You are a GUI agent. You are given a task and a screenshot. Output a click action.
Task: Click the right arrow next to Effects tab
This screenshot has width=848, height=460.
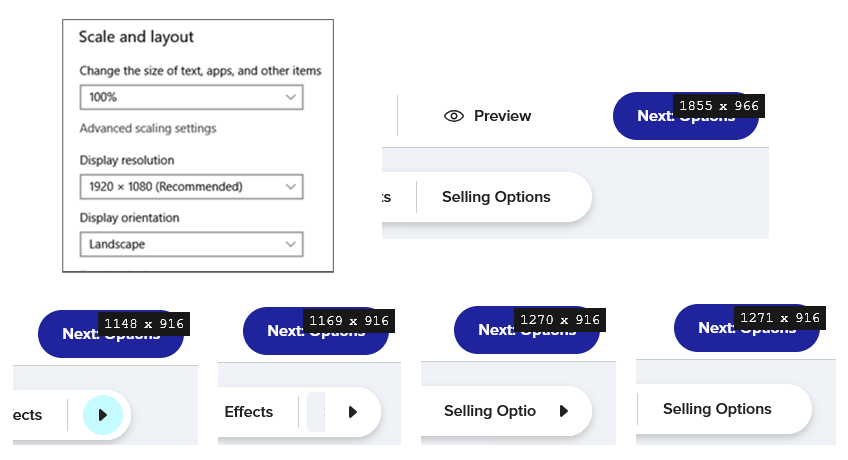(x=353, y=412)
